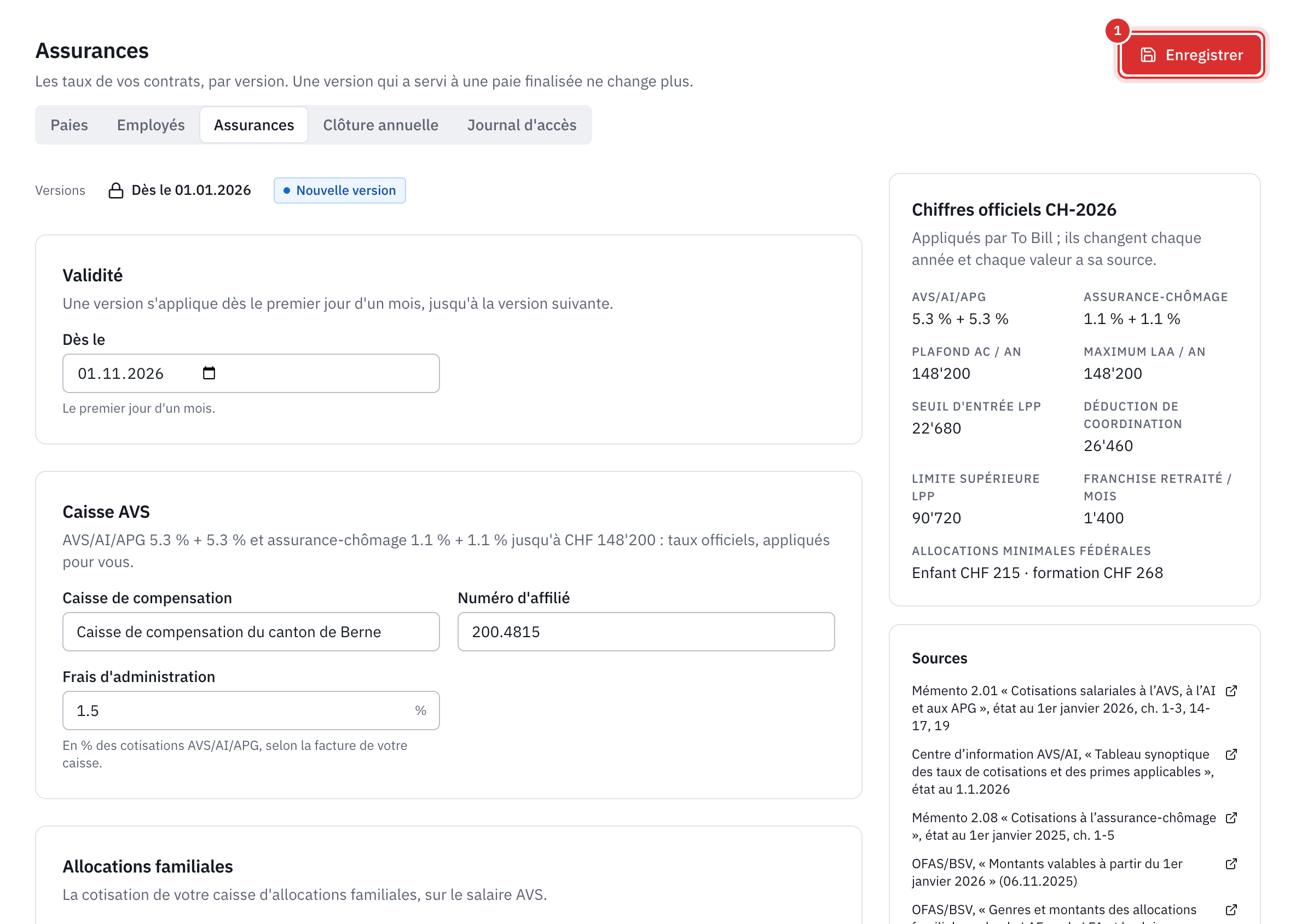Click the floppy disk icon in Enregistrer
This screenshot has width=1296, height=924.
(x=1148, y=55)
